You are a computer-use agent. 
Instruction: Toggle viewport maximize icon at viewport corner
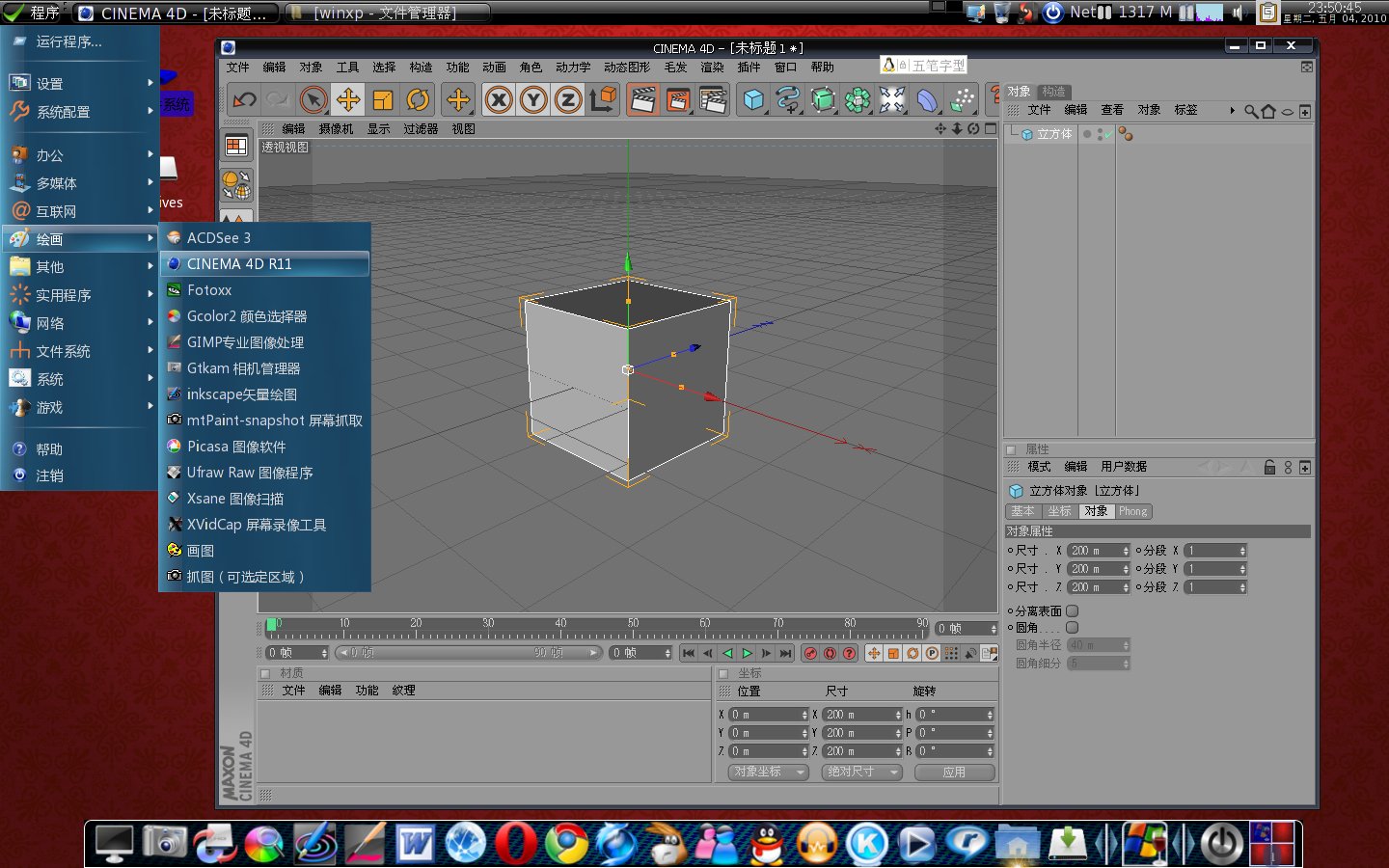point(991,128)
